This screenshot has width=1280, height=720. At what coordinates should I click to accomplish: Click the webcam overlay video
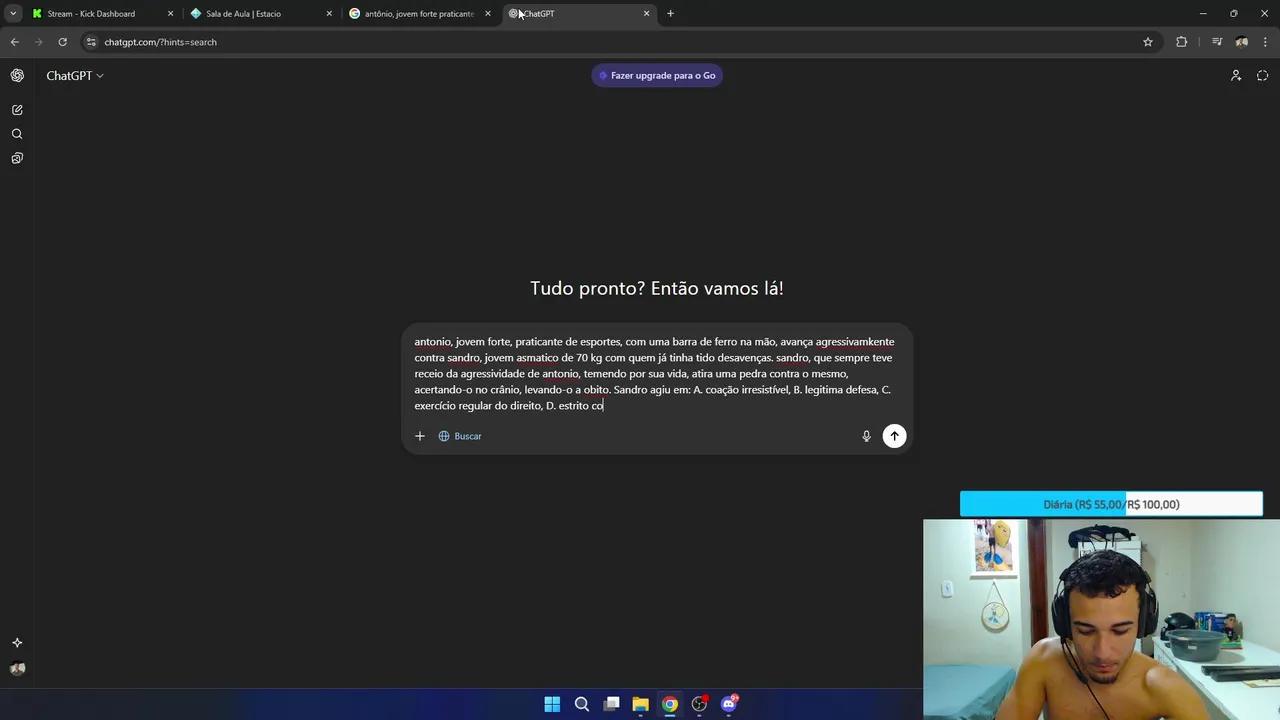pyautogui.click(x=1101, y=619)
